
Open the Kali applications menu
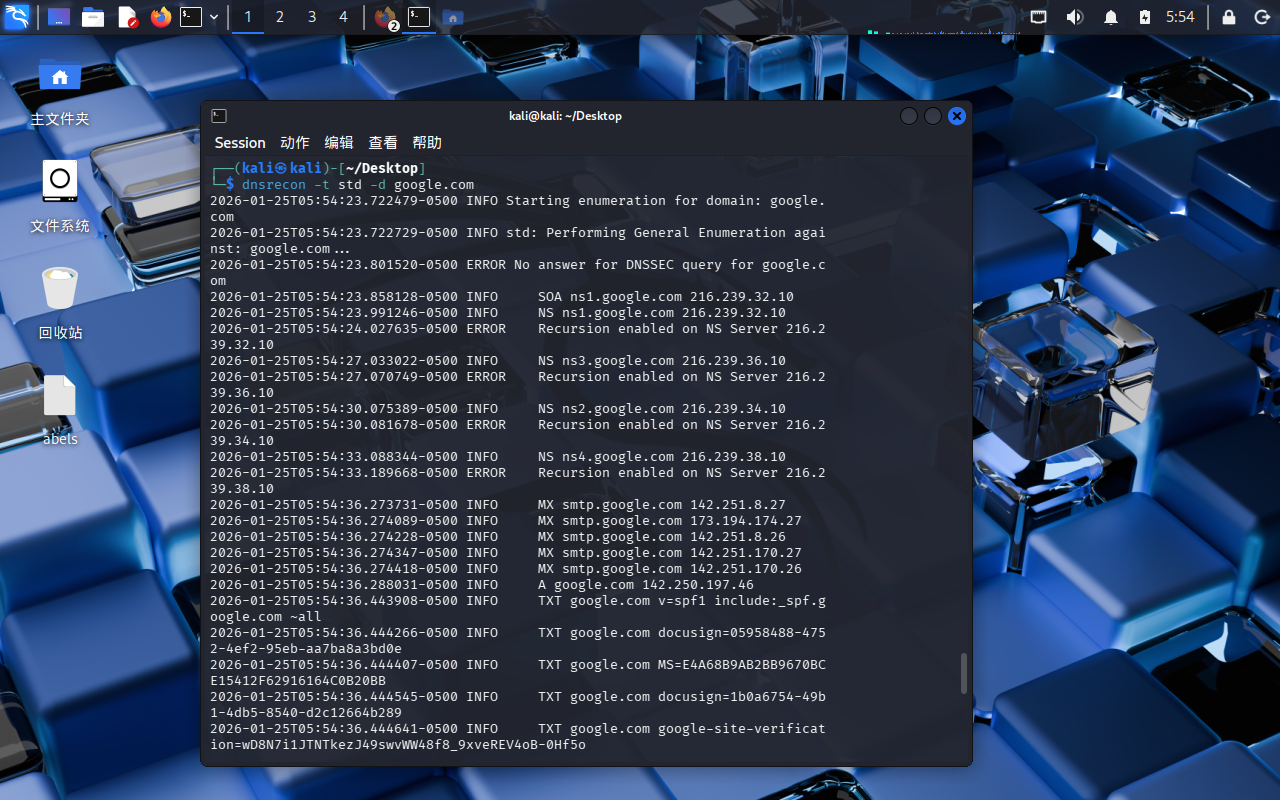(17, 17)
